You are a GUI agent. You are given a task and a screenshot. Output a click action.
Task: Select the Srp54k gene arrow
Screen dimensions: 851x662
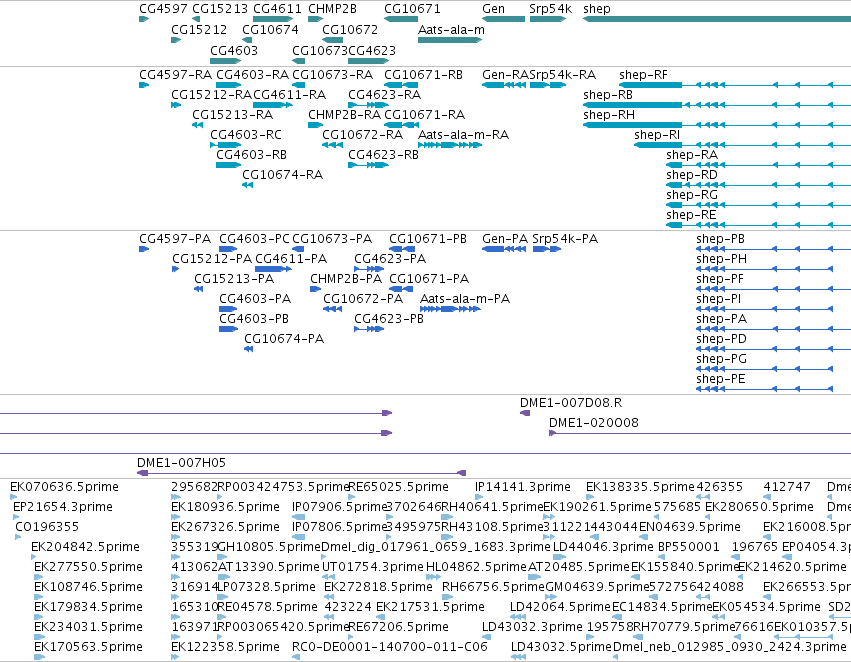(x=548, y=19)
